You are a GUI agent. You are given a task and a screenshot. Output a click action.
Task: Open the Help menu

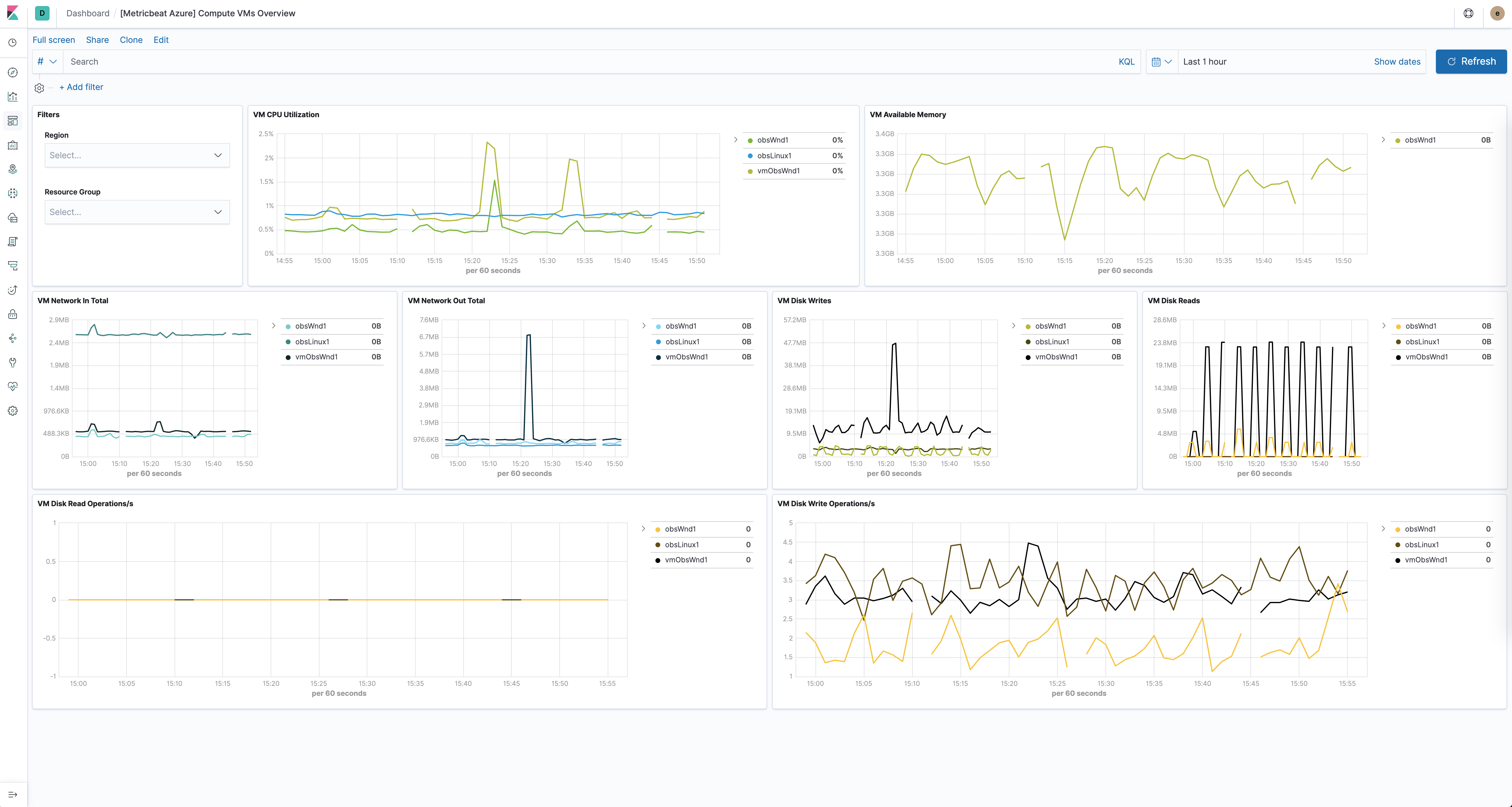point(1468,13)
